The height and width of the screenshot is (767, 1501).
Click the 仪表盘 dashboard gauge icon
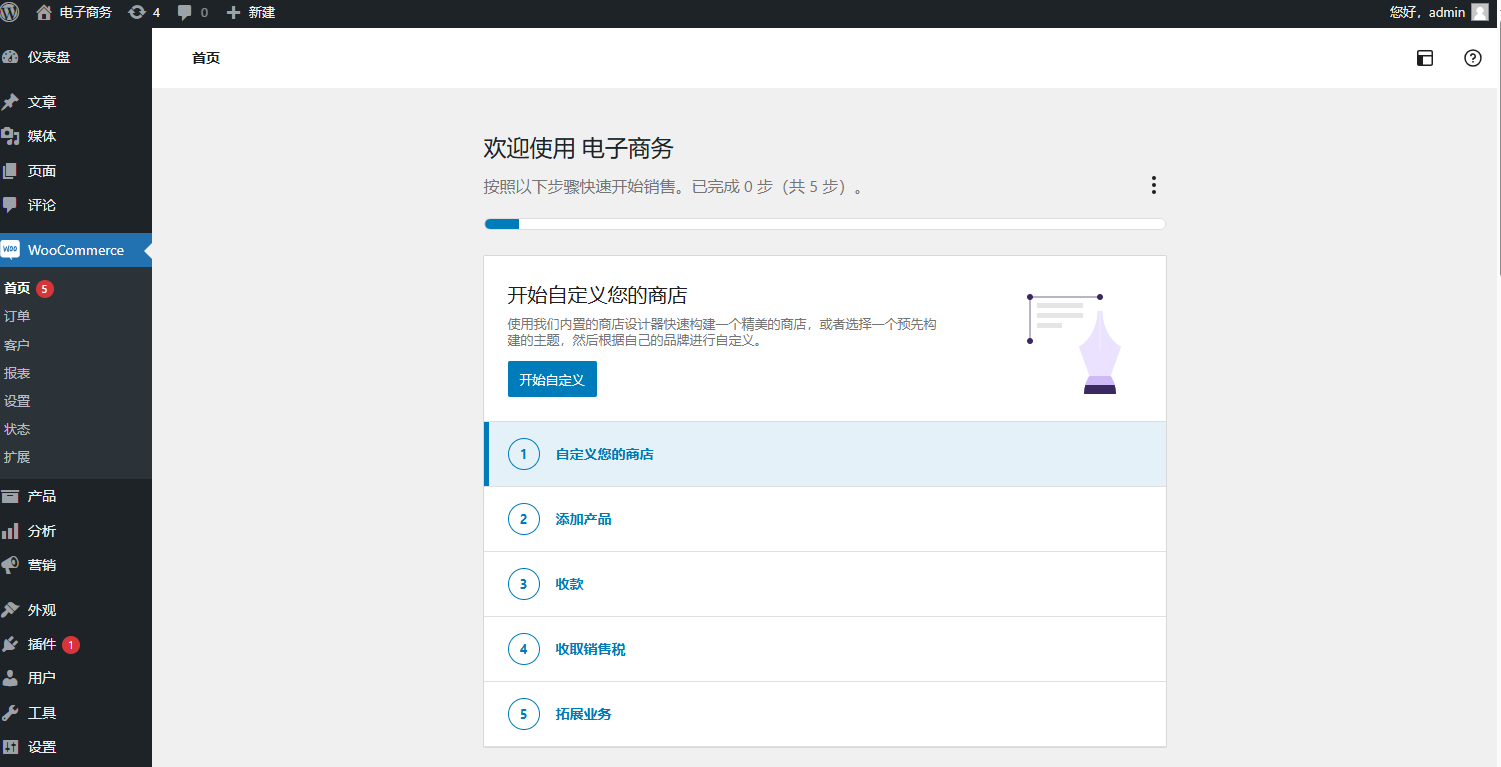coord(10,57)
